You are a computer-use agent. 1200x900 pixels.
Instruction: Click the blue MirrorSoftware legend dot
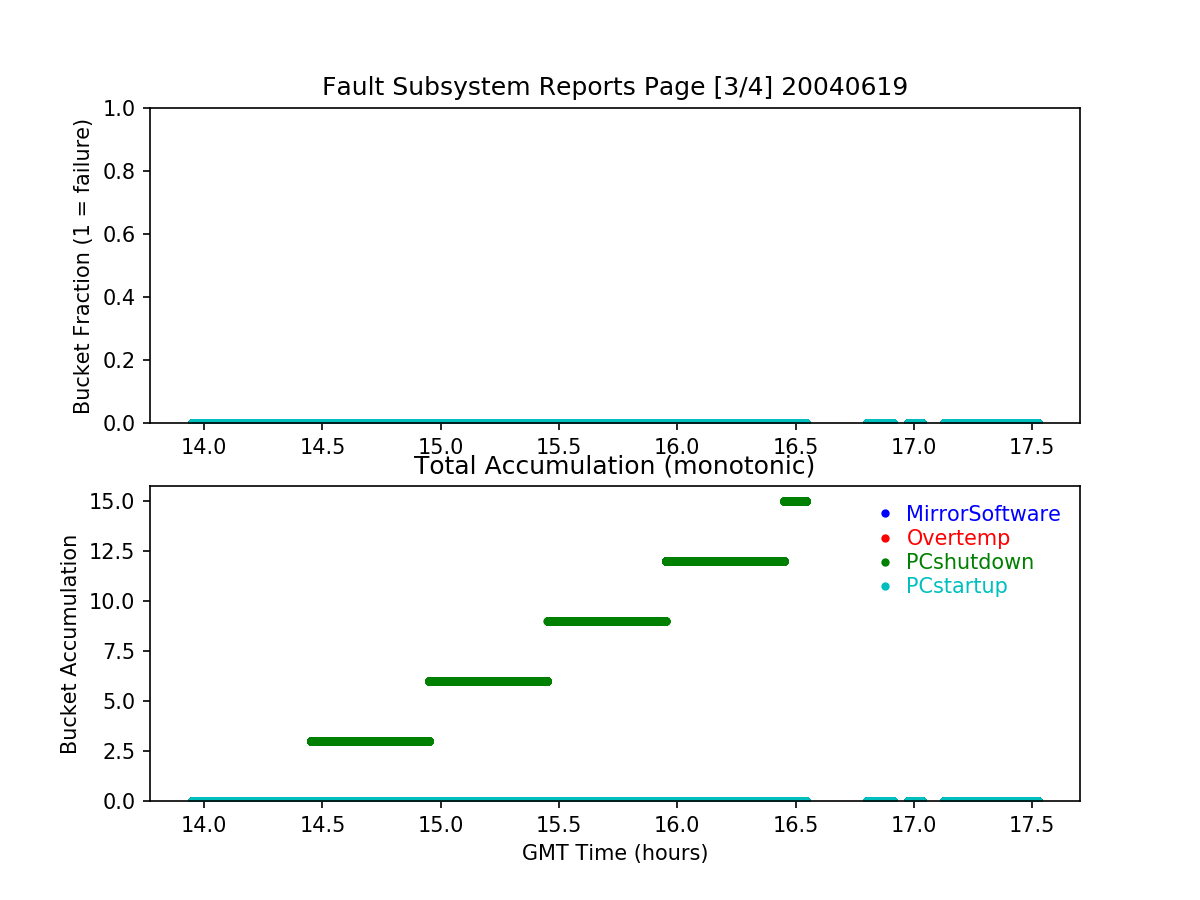click(884, 514)
